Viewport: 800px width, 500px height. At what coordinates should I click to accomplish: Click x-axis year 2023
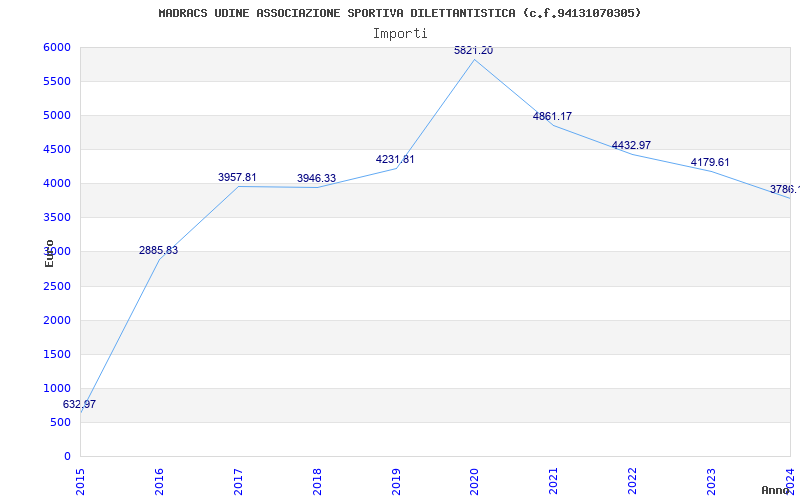point(711,481)
